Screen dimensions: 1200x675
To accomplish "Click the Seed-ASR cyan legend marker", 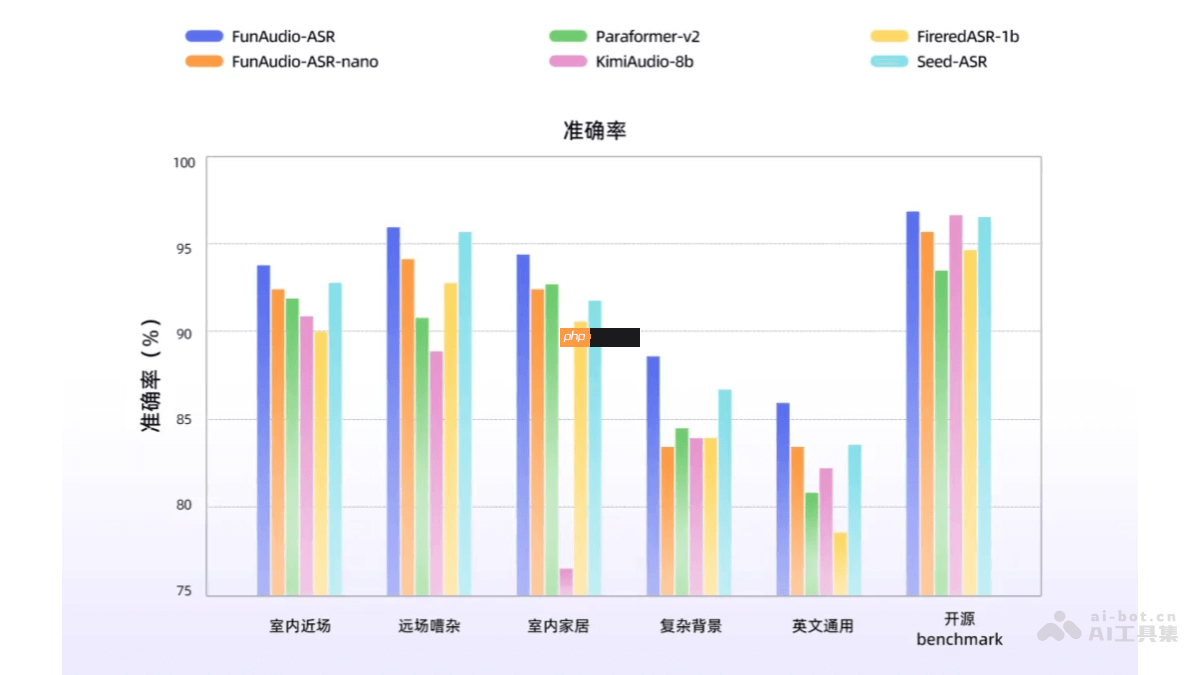I will (x=888, y=62).
